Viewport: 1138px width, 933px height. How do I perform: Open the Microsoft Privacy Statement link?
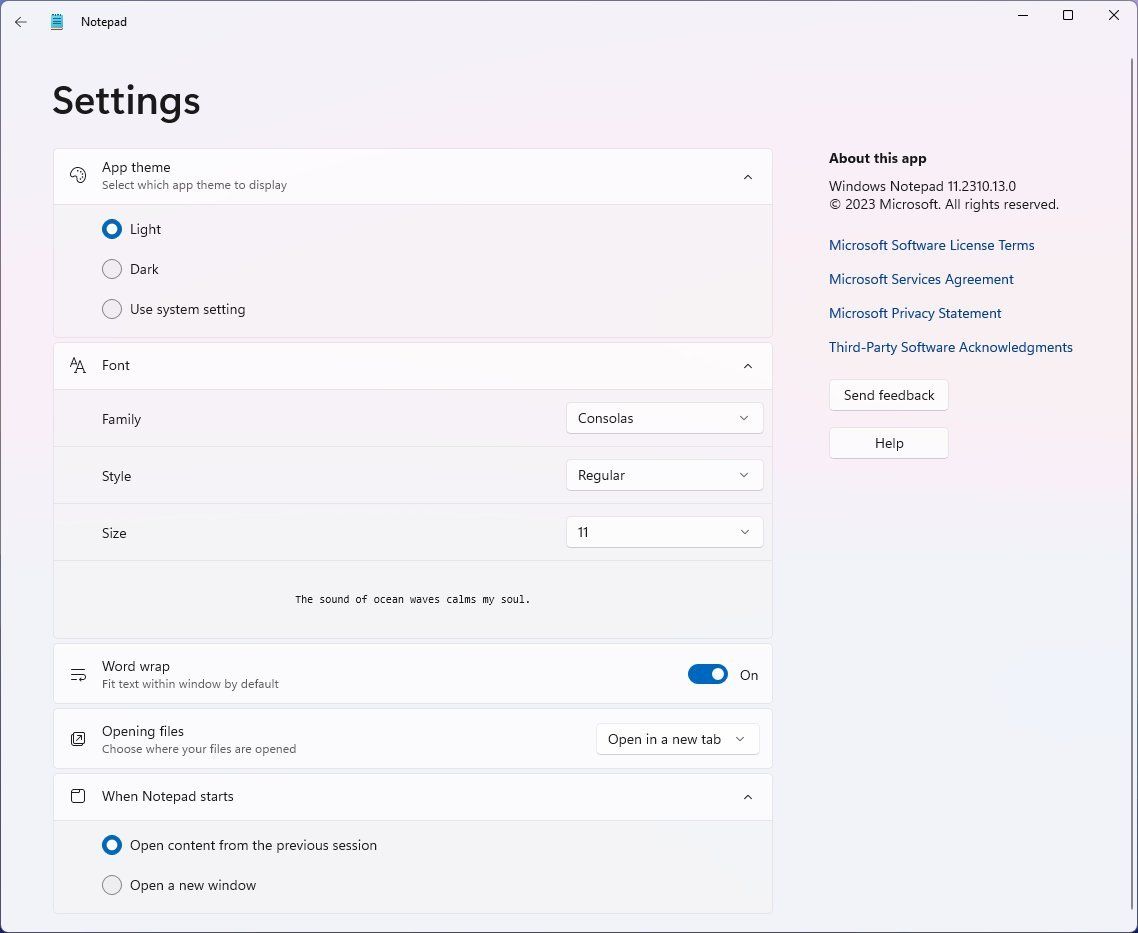[x=915, y=313]
